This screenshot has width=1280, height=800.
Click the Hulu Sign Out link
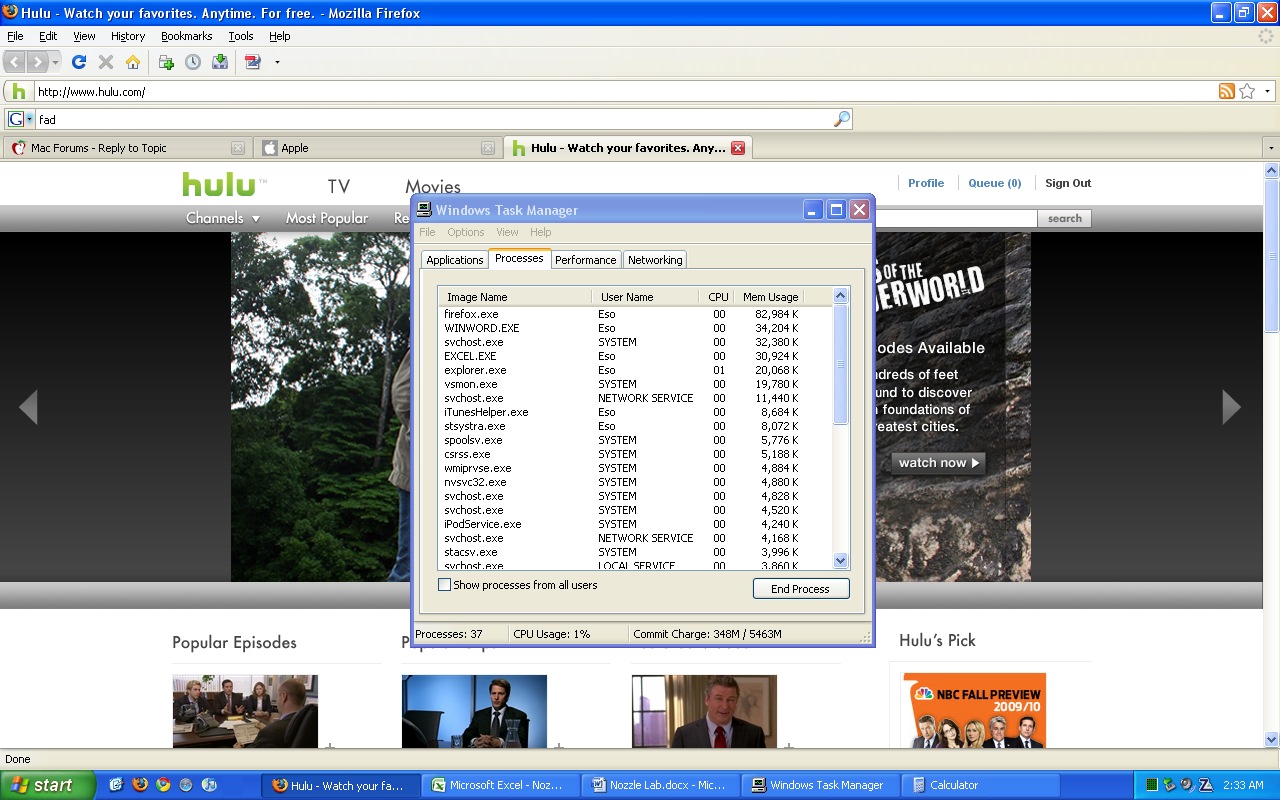click(x=1068, y=183)
